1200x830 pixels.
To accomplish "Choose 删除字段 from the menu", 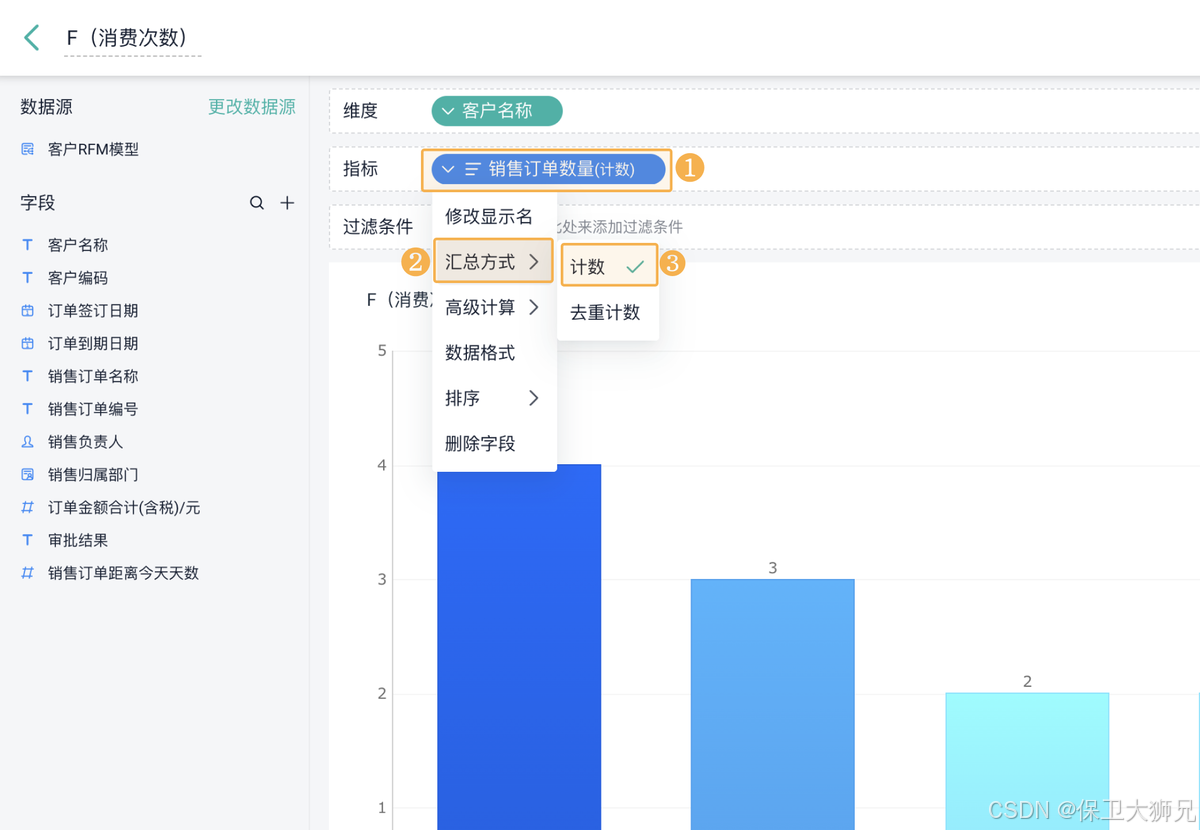I will (x=494, y=443).
